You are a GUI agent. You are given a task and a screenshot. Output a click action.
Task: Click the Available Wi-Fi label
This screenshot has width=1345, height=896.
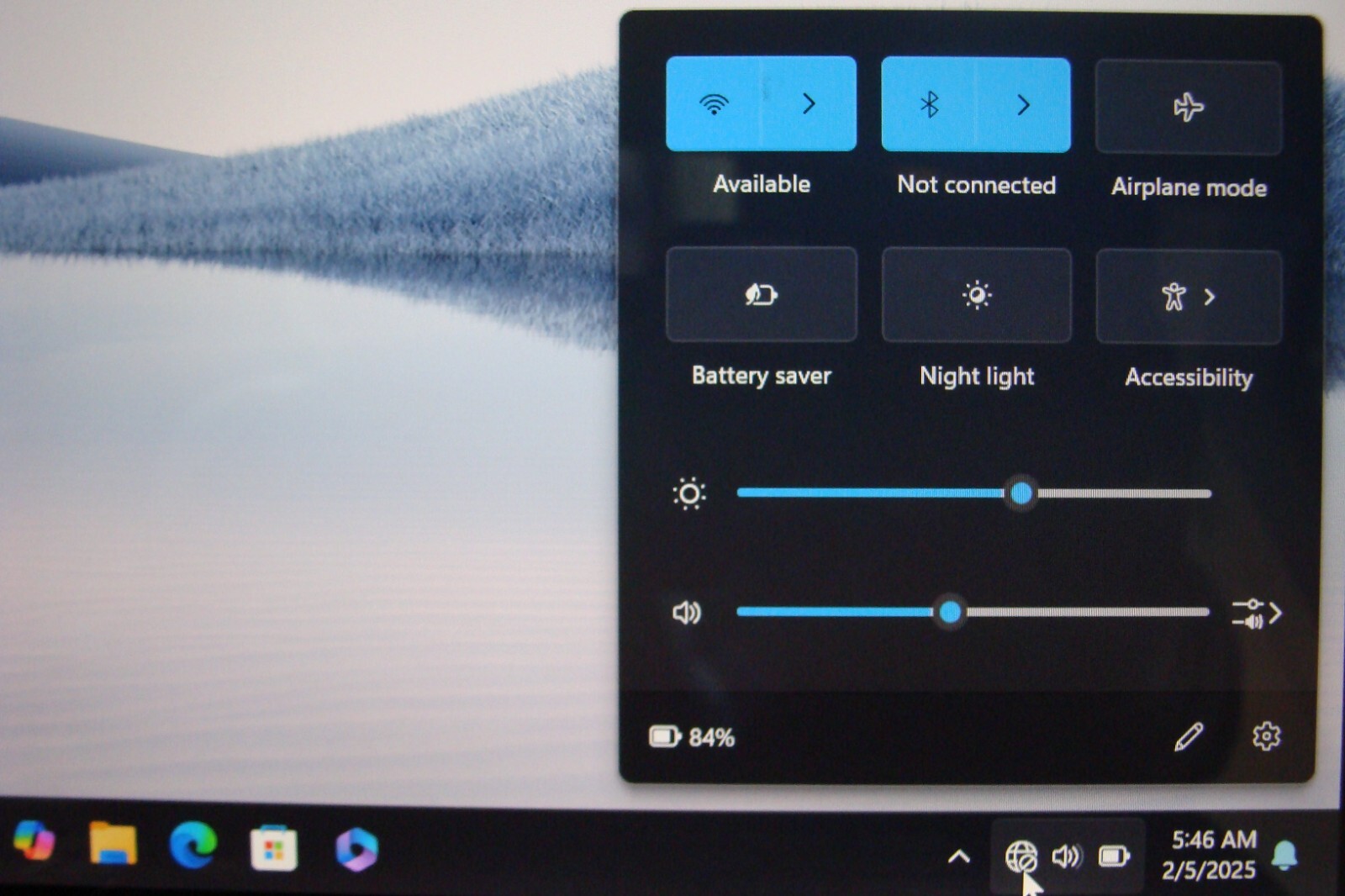tap(762, 184)
